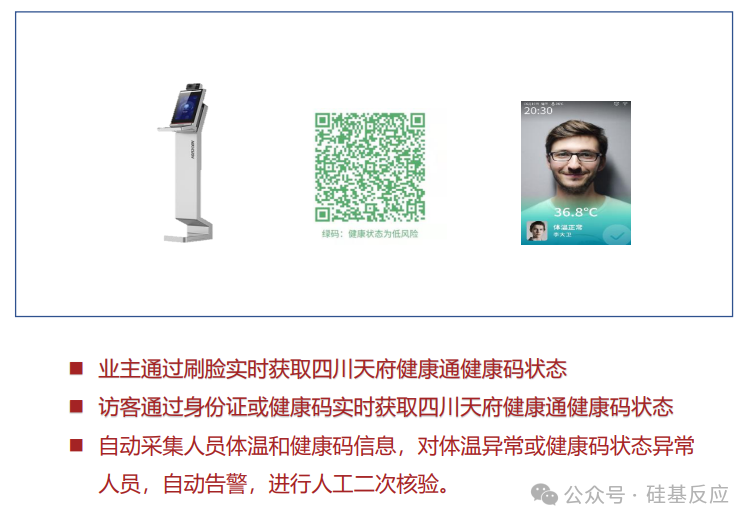Click the 绿码：健康状态为低风险 caption
This screenshot has width=753, height=525.
[x=370, y=234]
